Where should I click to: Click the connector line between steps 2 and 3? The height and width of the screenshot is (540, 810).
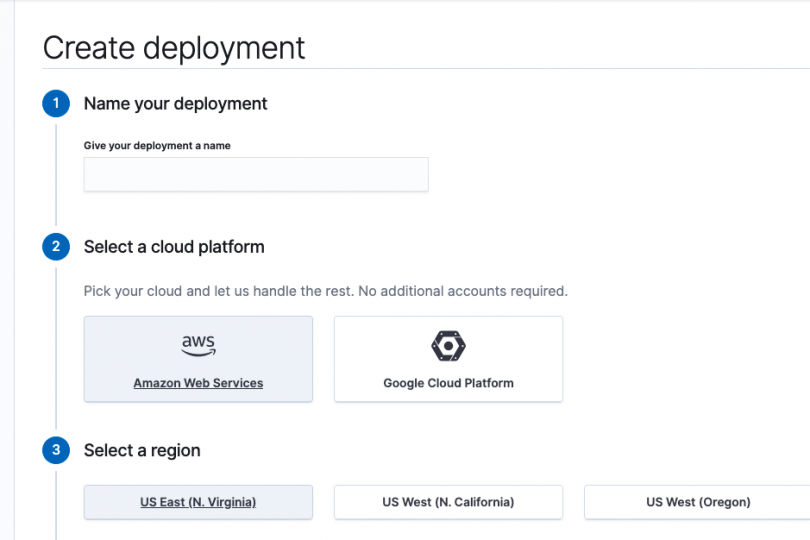(56, 350)
